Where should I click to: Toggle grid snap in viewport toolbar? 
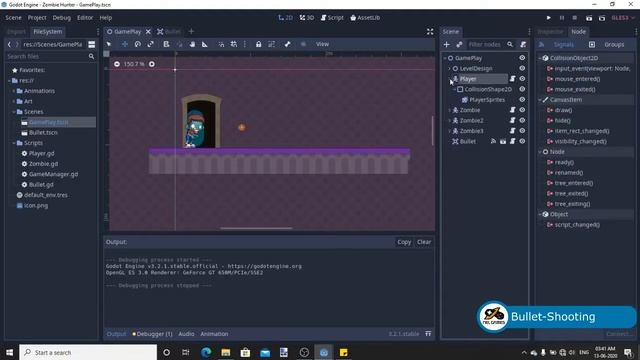click(234, 44)
